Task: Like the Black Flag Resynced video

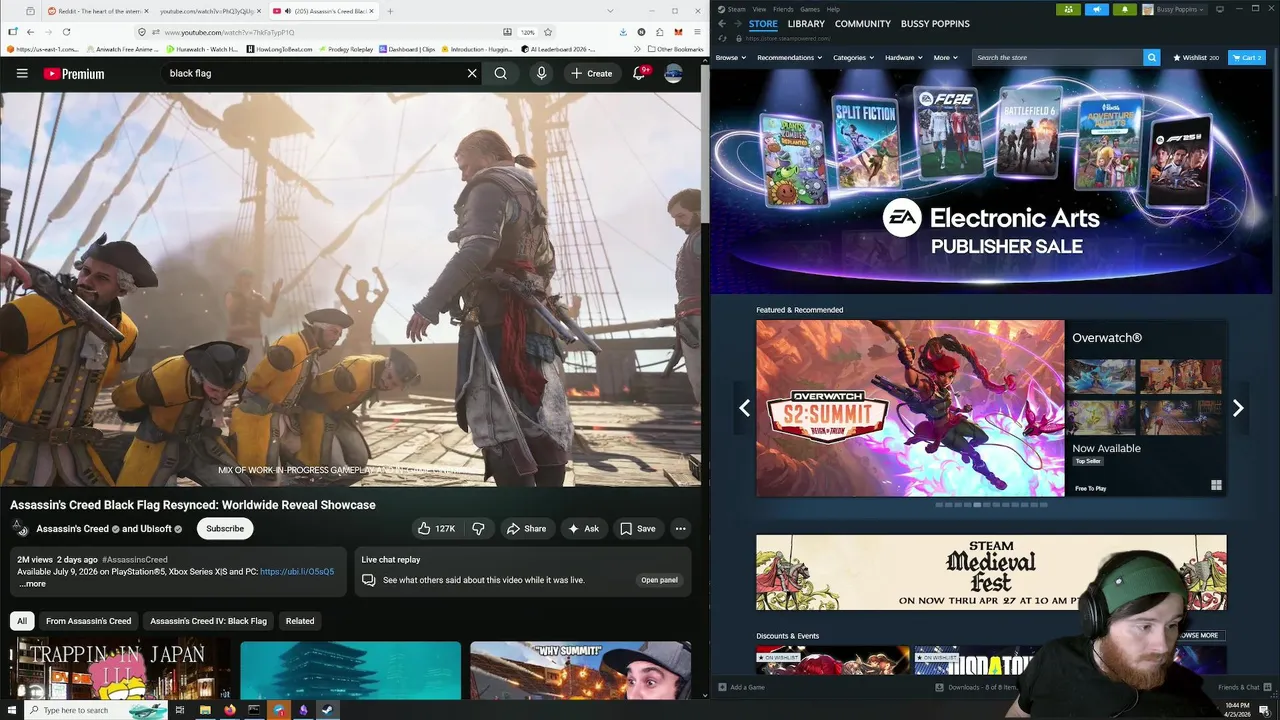Action: (436, 528)
